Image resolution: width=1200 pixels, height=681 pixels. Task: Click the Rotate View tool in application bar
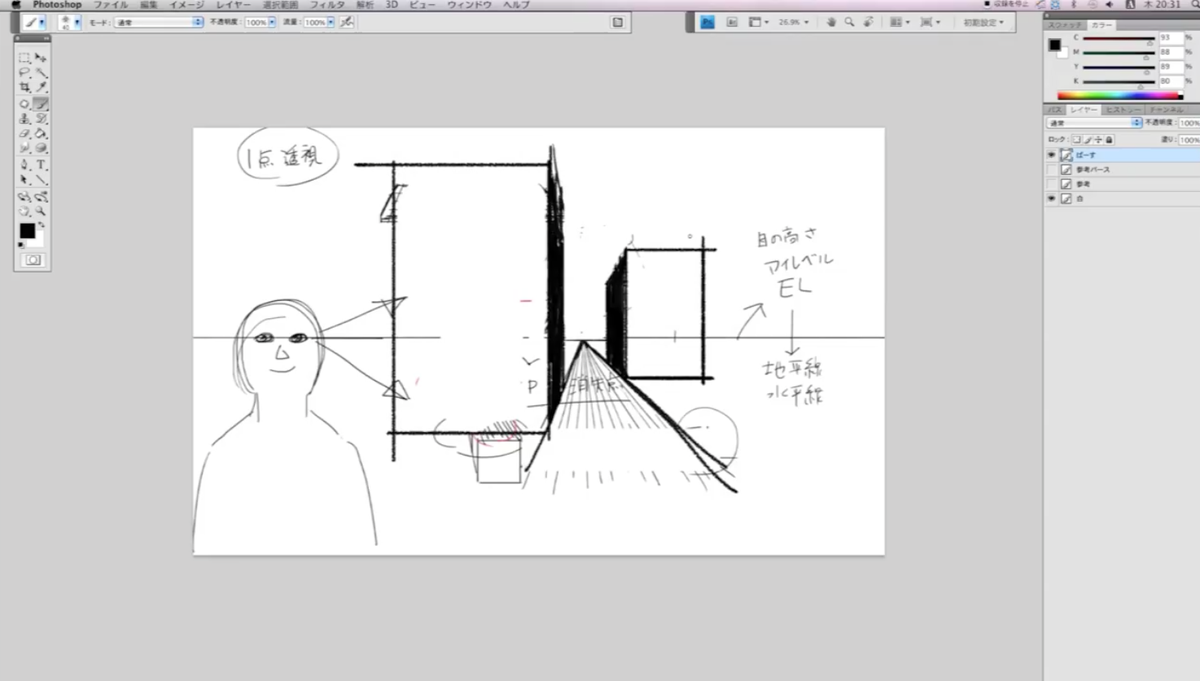(867, 22)
